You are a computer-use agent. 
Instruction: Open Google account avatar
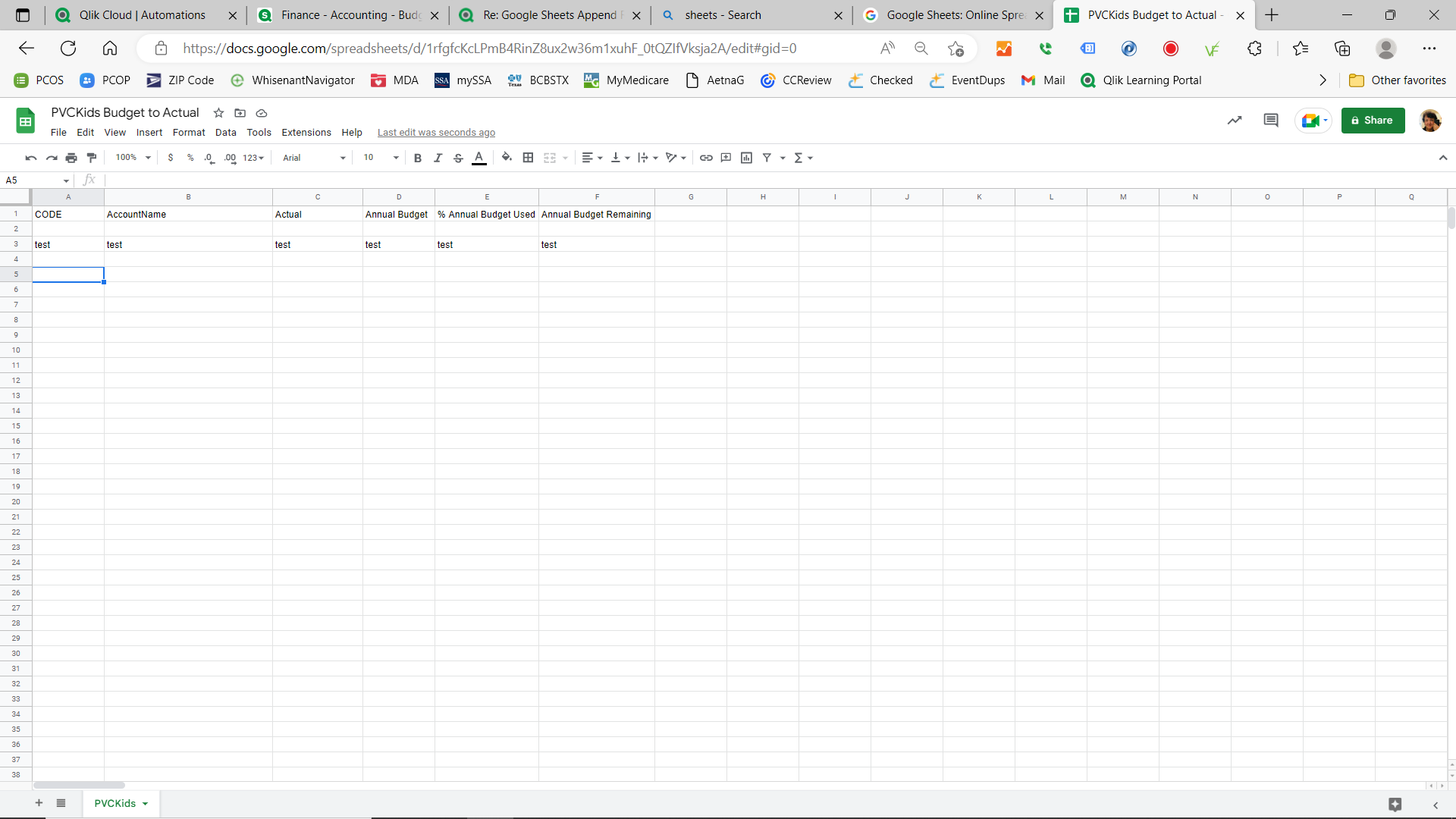pyautogui.click(x=1430, y=121)
